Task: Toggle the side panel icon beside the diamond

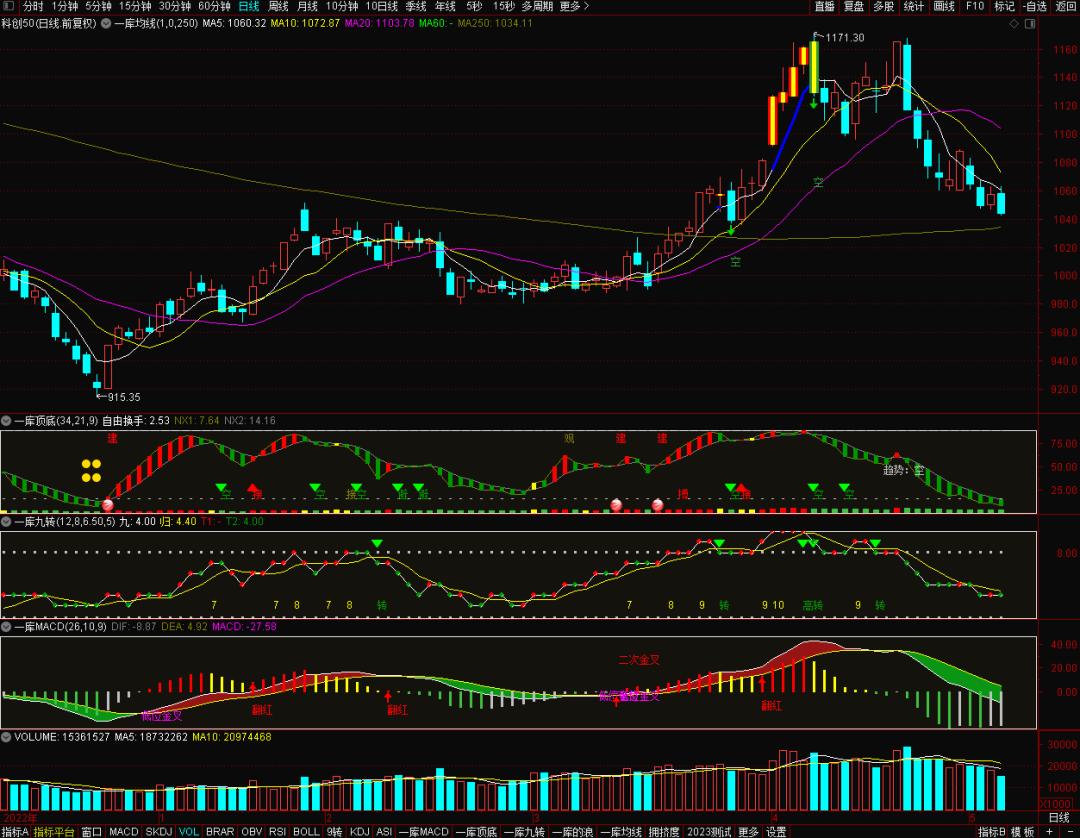Action: [x=1030, y=23]
